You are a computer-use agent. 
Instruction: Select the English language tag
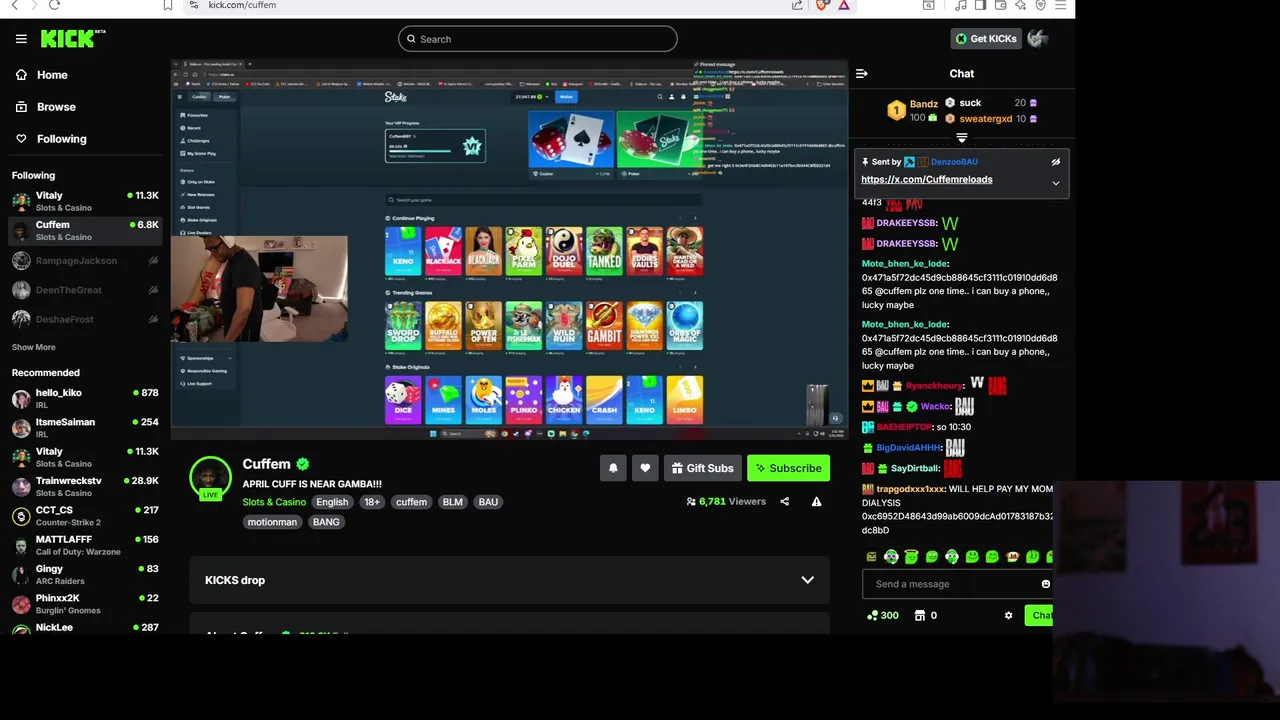332,502
